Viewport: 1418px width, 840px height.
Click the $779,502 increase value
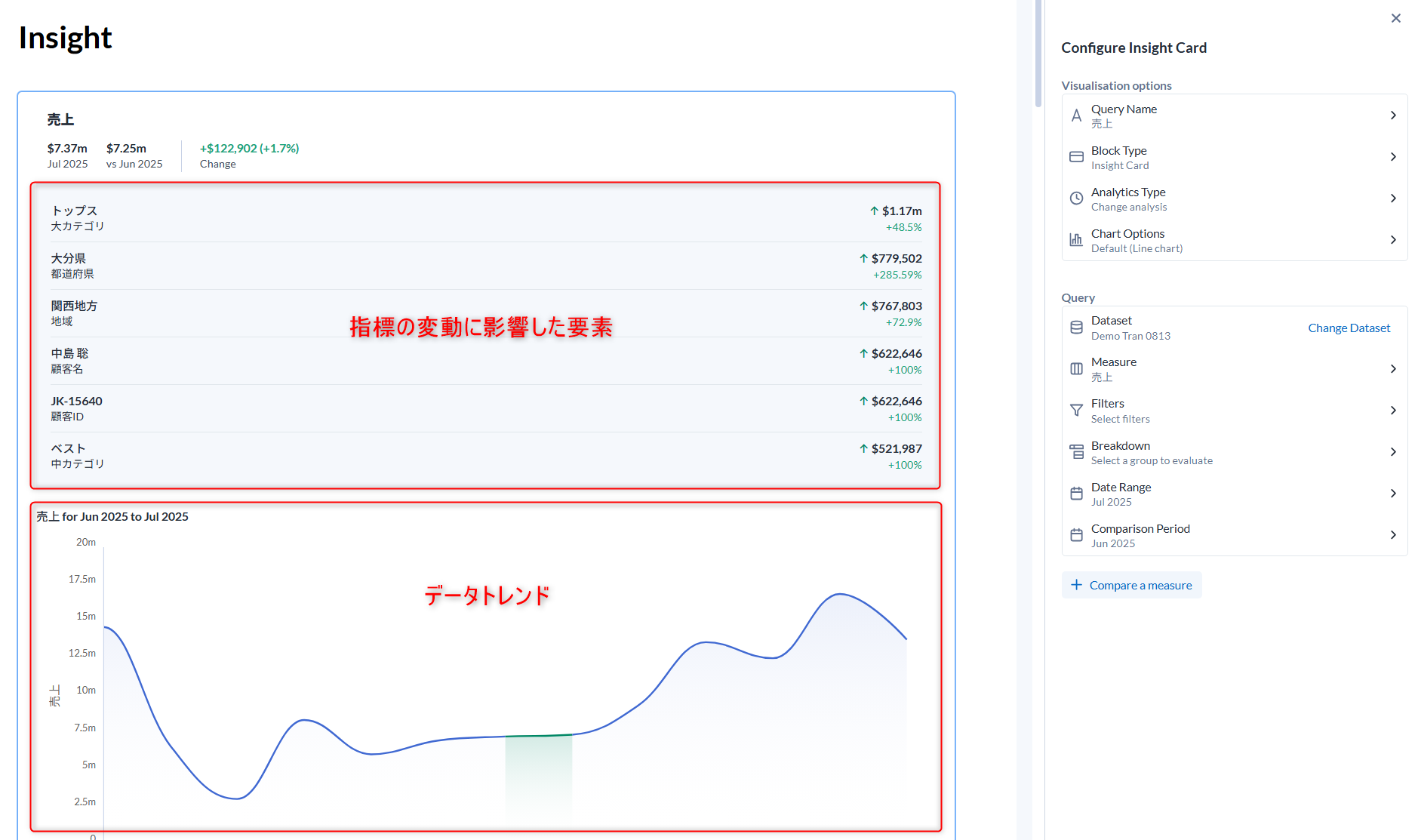pos(890,258)
